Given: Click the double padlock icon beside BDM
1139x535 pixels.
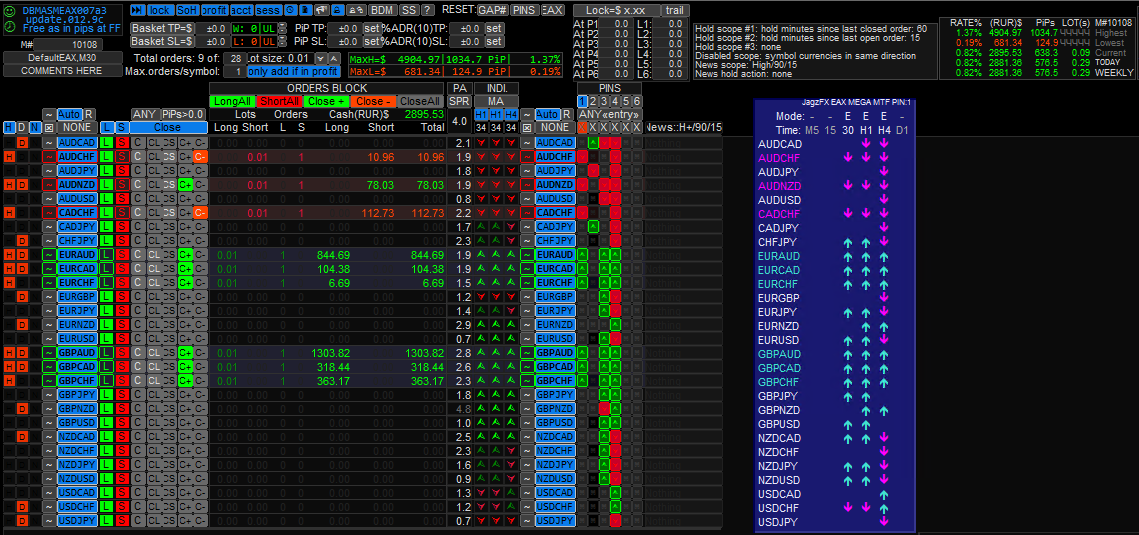Looking at the screenshot, I should click(355, 10).
